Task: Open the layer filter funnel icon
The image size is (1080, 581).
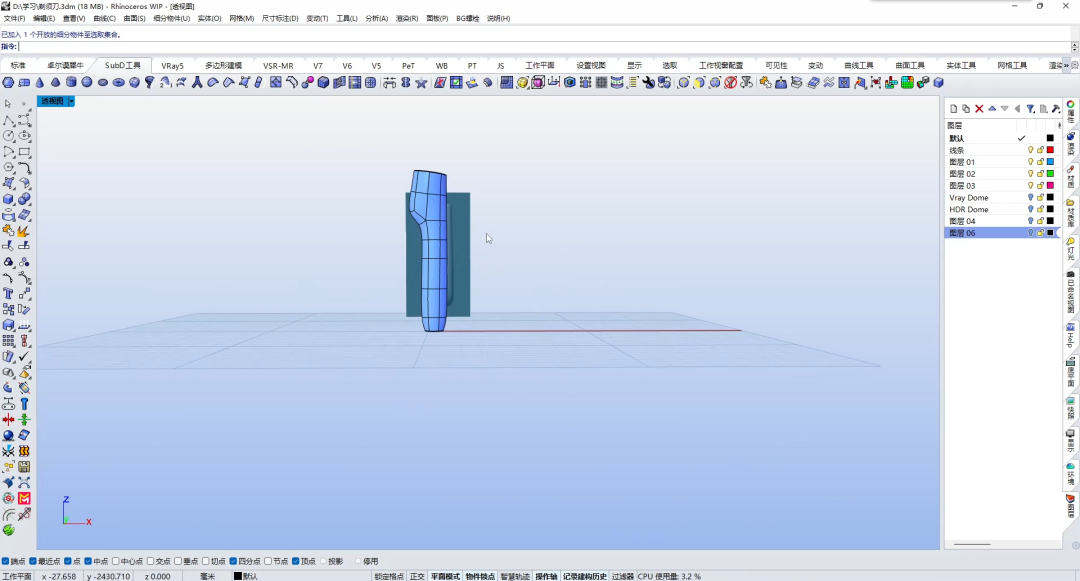Action: 1030,109
